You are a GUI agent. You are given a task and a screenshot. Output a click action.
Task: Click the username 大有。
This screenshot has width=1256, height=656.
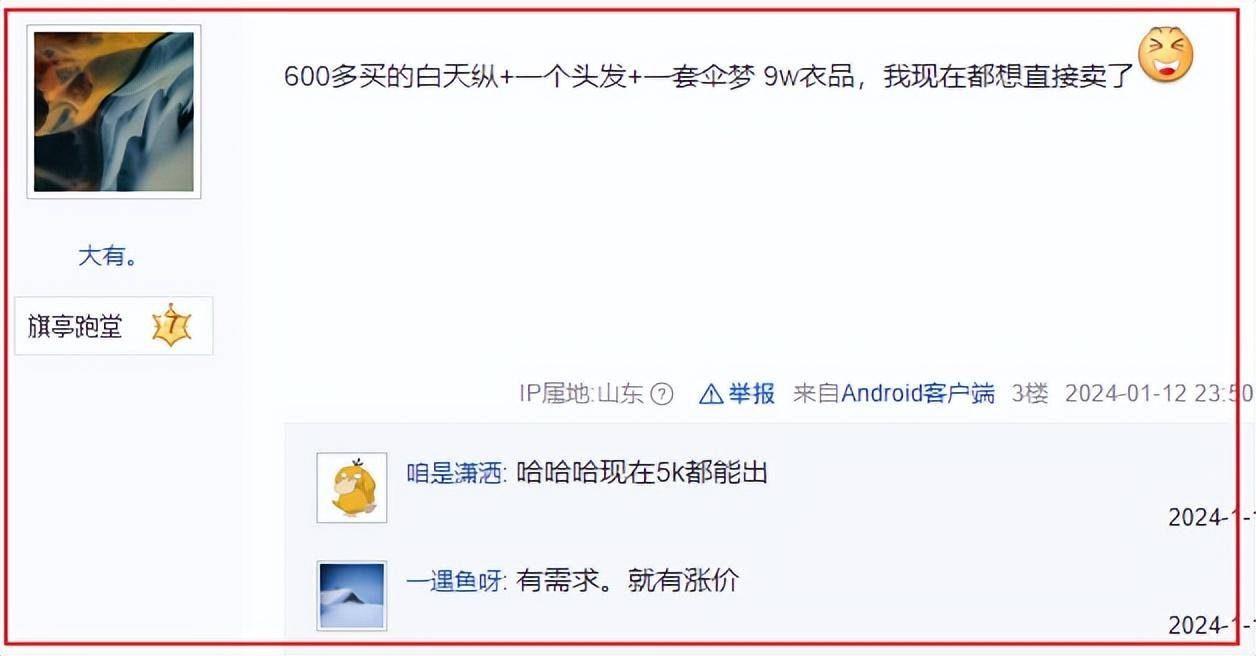point(108,257)
